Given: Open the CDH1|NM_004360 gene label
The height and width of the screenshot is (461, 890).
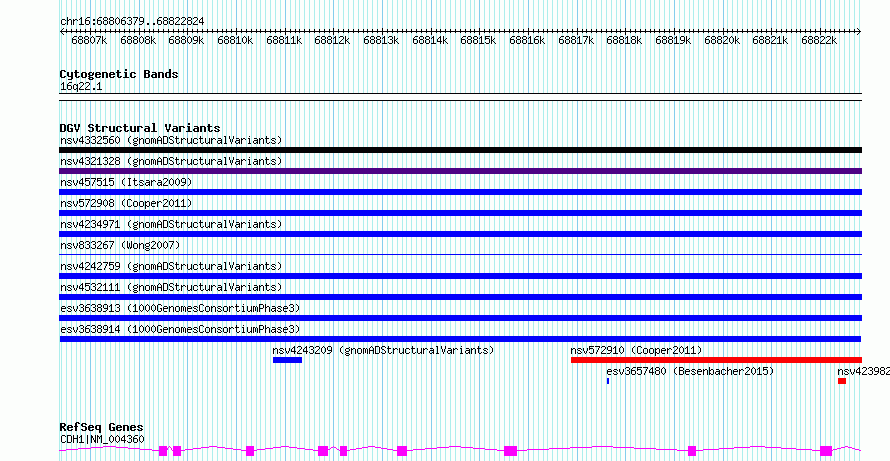Looking at the screenshot, I should click(102, 439).
